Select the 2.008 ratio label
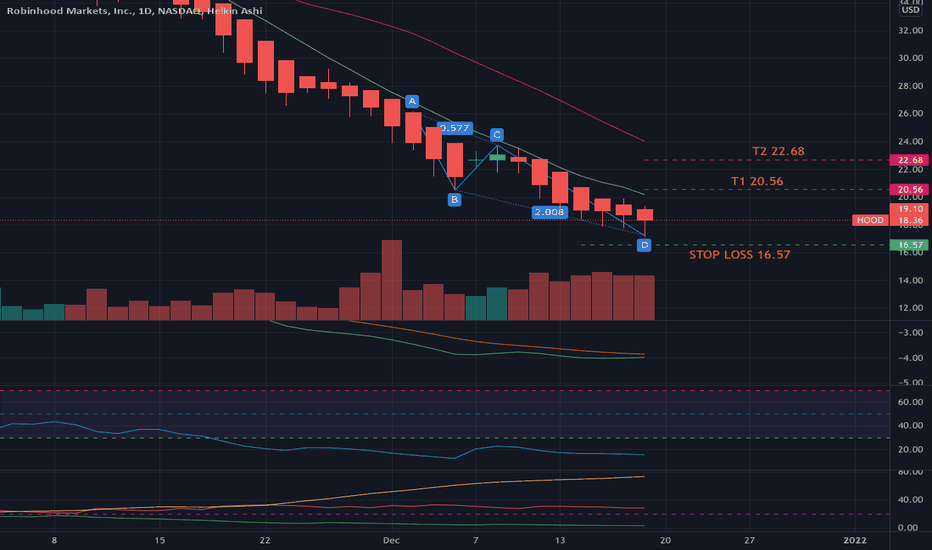The image size is (932, 550). click(x=549, y=212)
